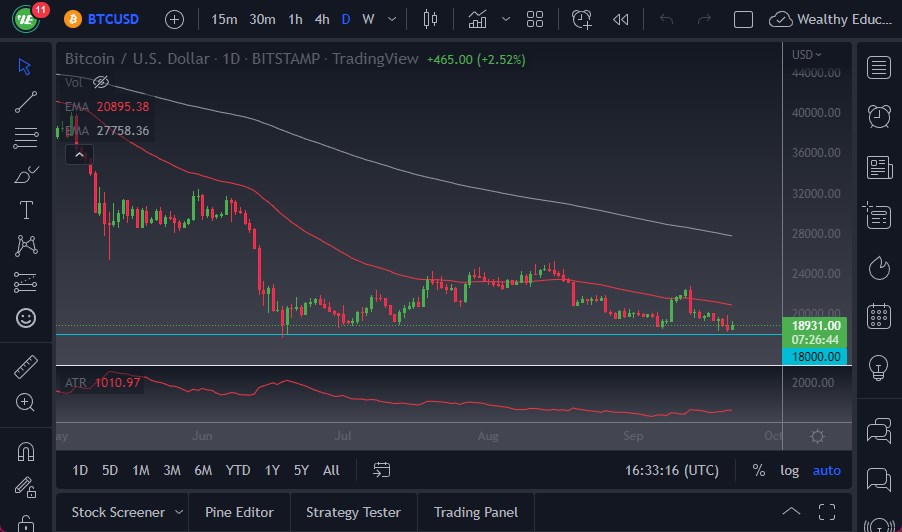Select the 4h timeframe button
902x532 pixels.
321,19
